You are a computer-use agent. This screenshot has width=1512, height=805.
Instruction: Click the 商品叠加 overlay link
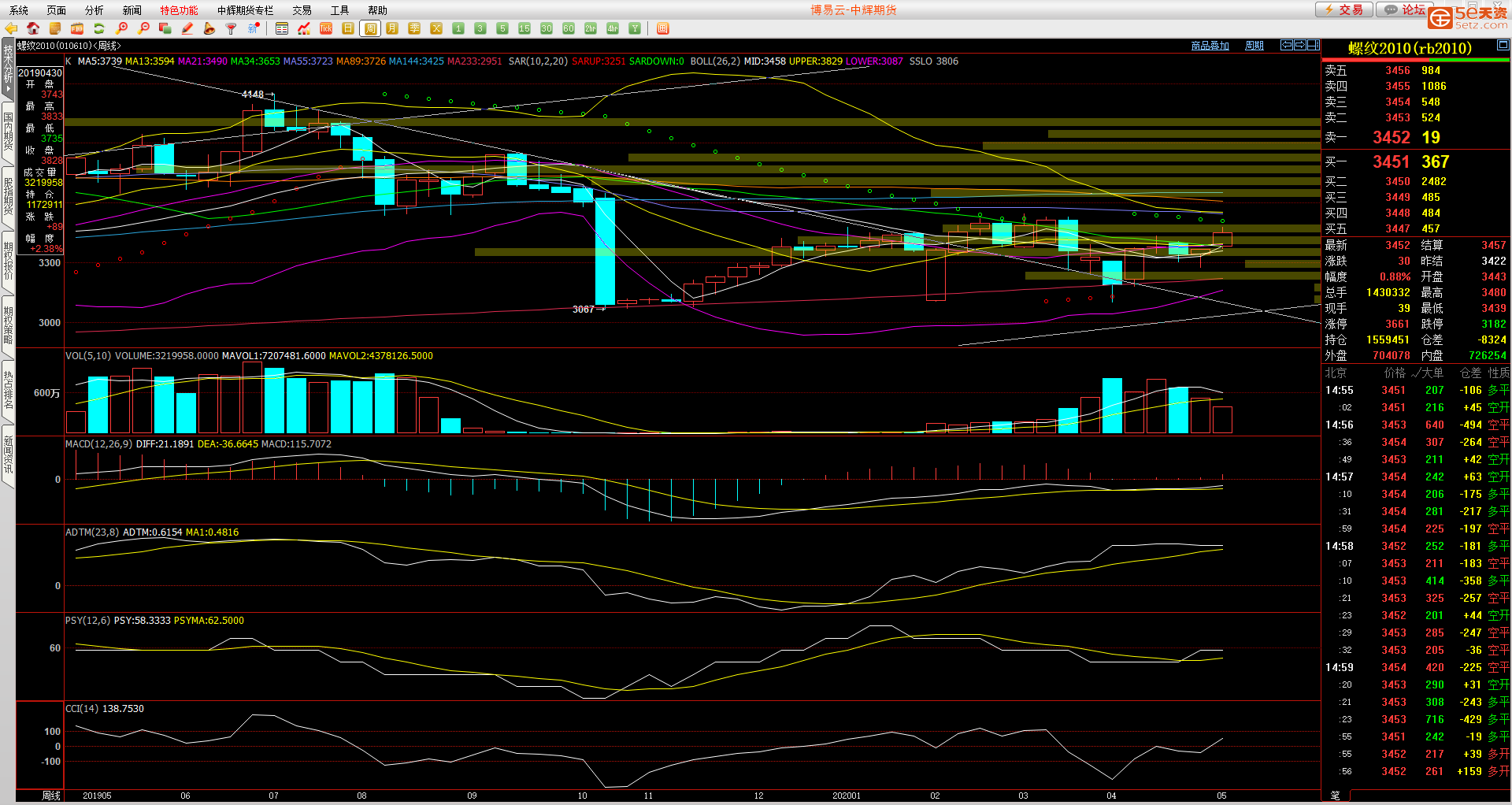[1210, 46]
